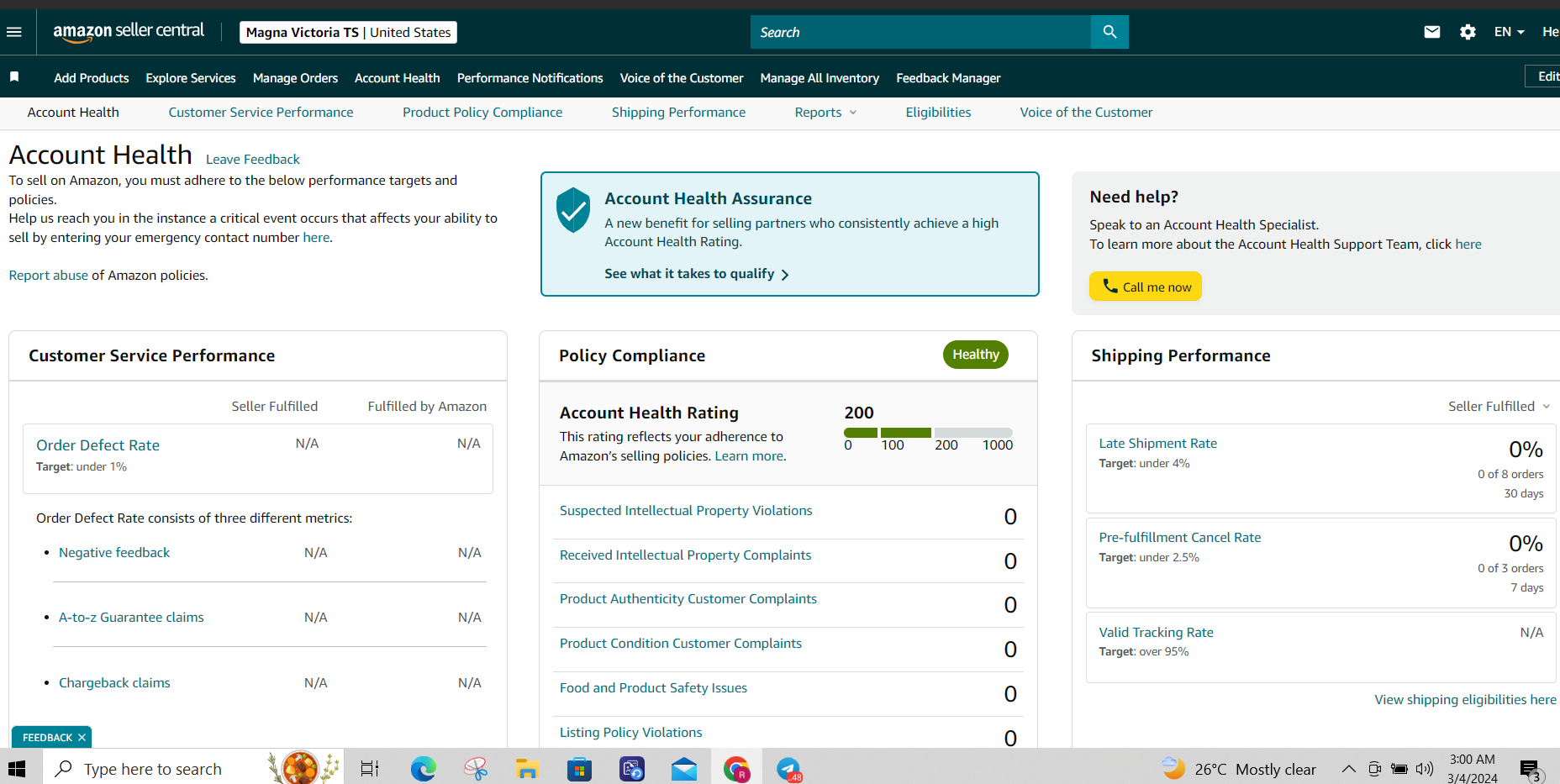This screenshot has width=1560, height=784.
Task: Open Negative feedback metric link
Action: [x=114, y=553]
